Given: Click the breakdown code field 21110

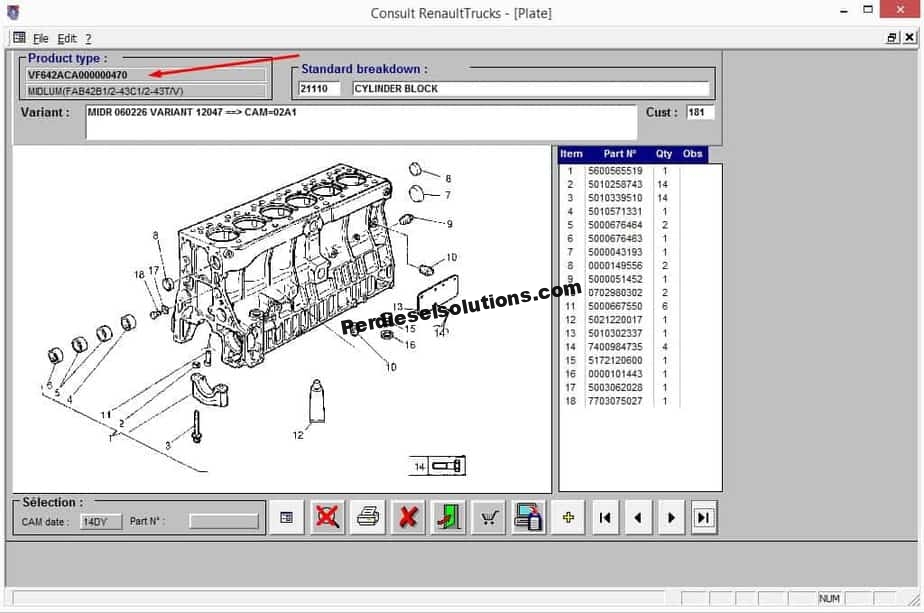Looking at the screenshot, I should (319, 88).
